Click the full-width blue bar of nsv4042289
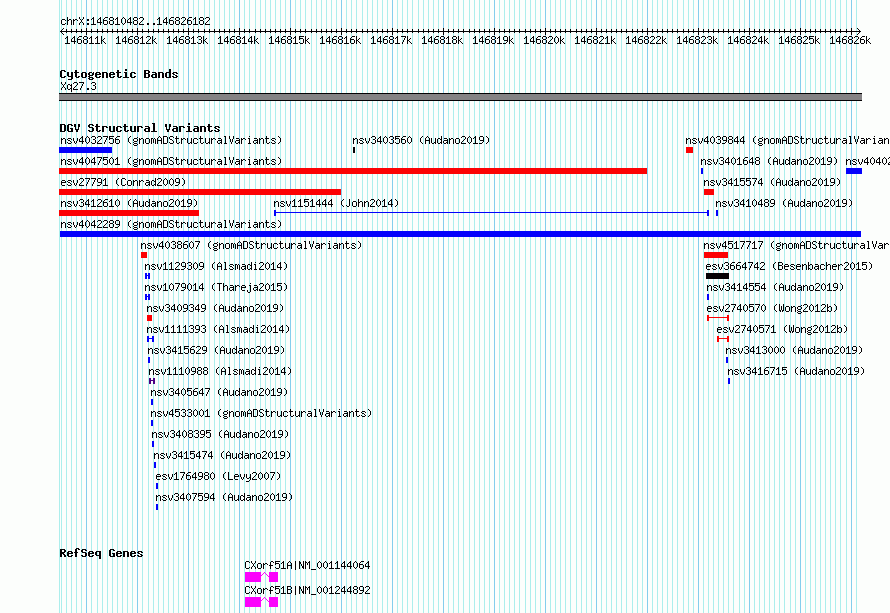Screen dimensions: 890x613 point(460,234)
